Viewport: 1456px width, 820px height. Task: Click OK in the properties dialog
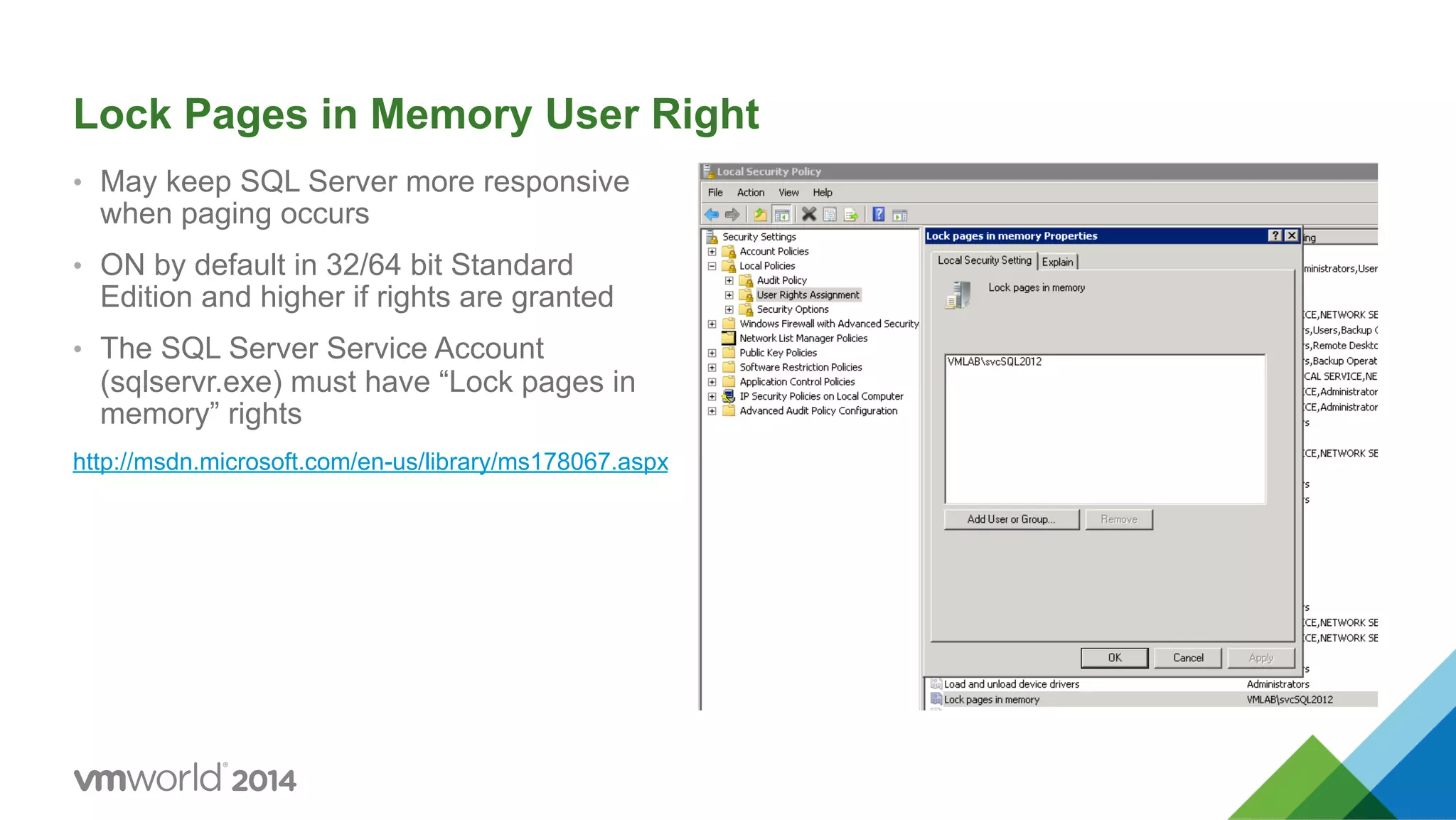(1115, 658)
